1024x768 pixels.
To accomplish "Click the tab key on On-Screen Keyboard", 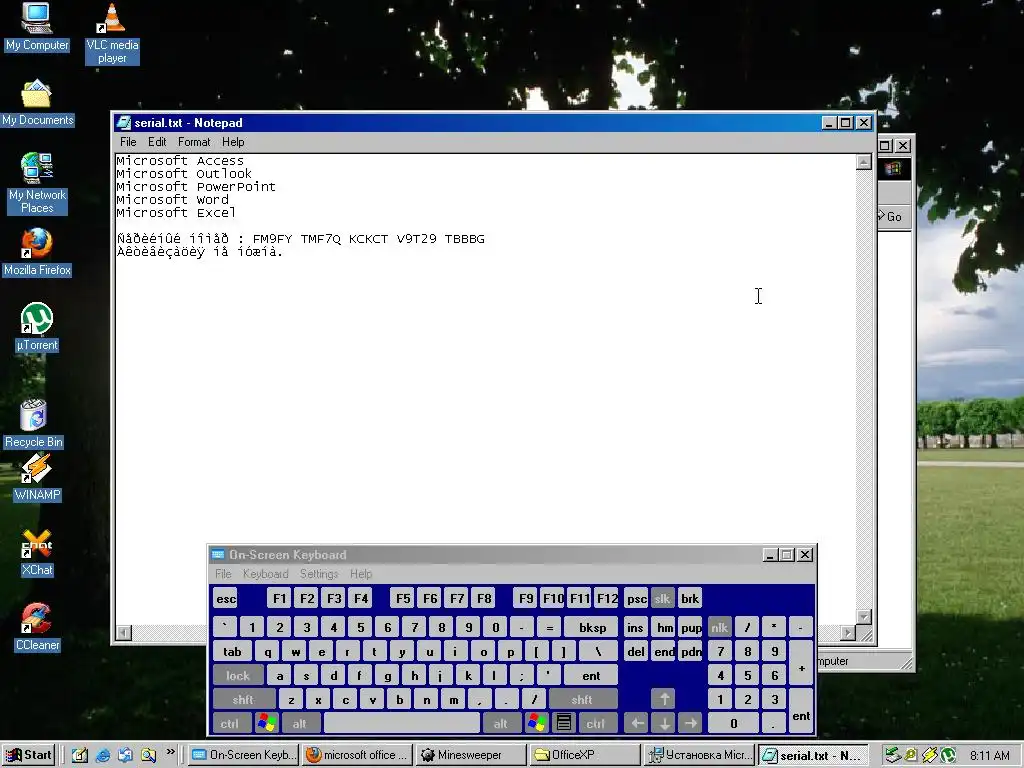I will (232, 651).
